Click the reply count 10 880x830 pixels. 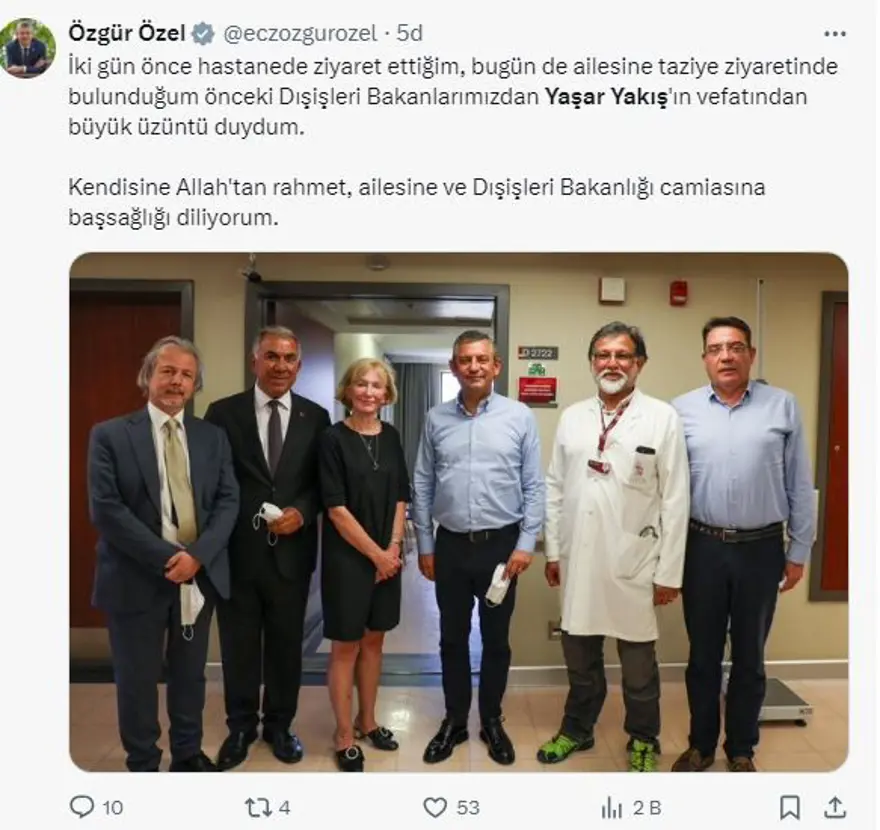[112, 808]
